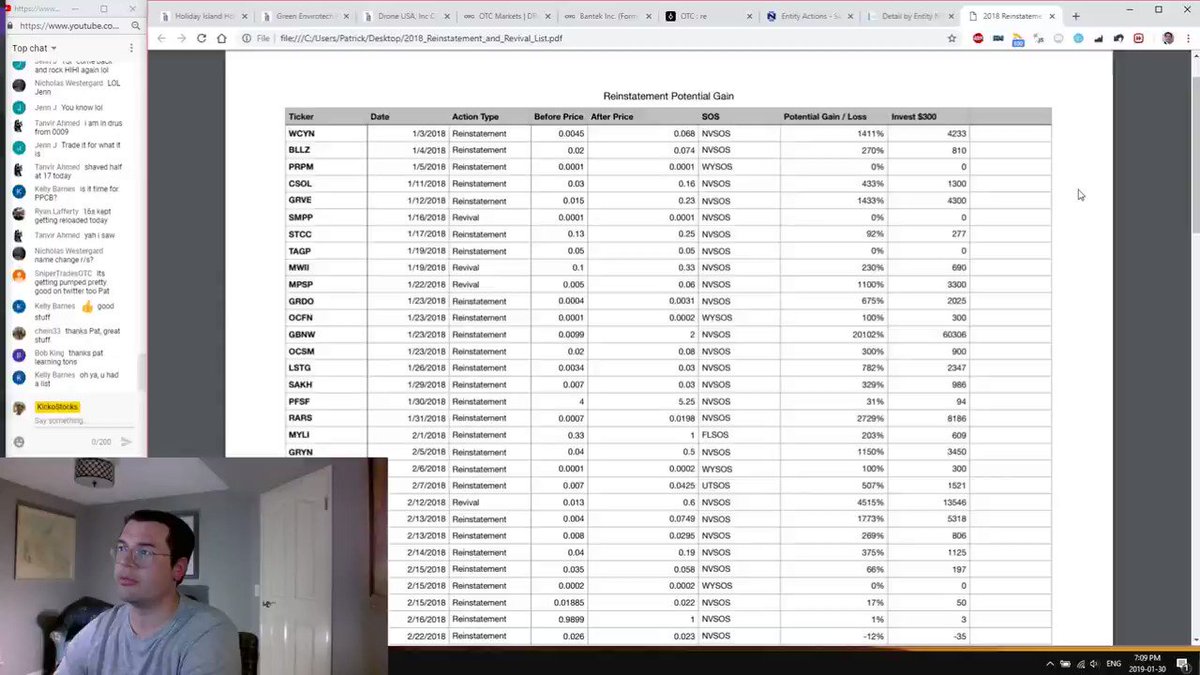Open the Wi-Fi network tray icon
1200x675 pixels.
click(x=1080, y=663)
